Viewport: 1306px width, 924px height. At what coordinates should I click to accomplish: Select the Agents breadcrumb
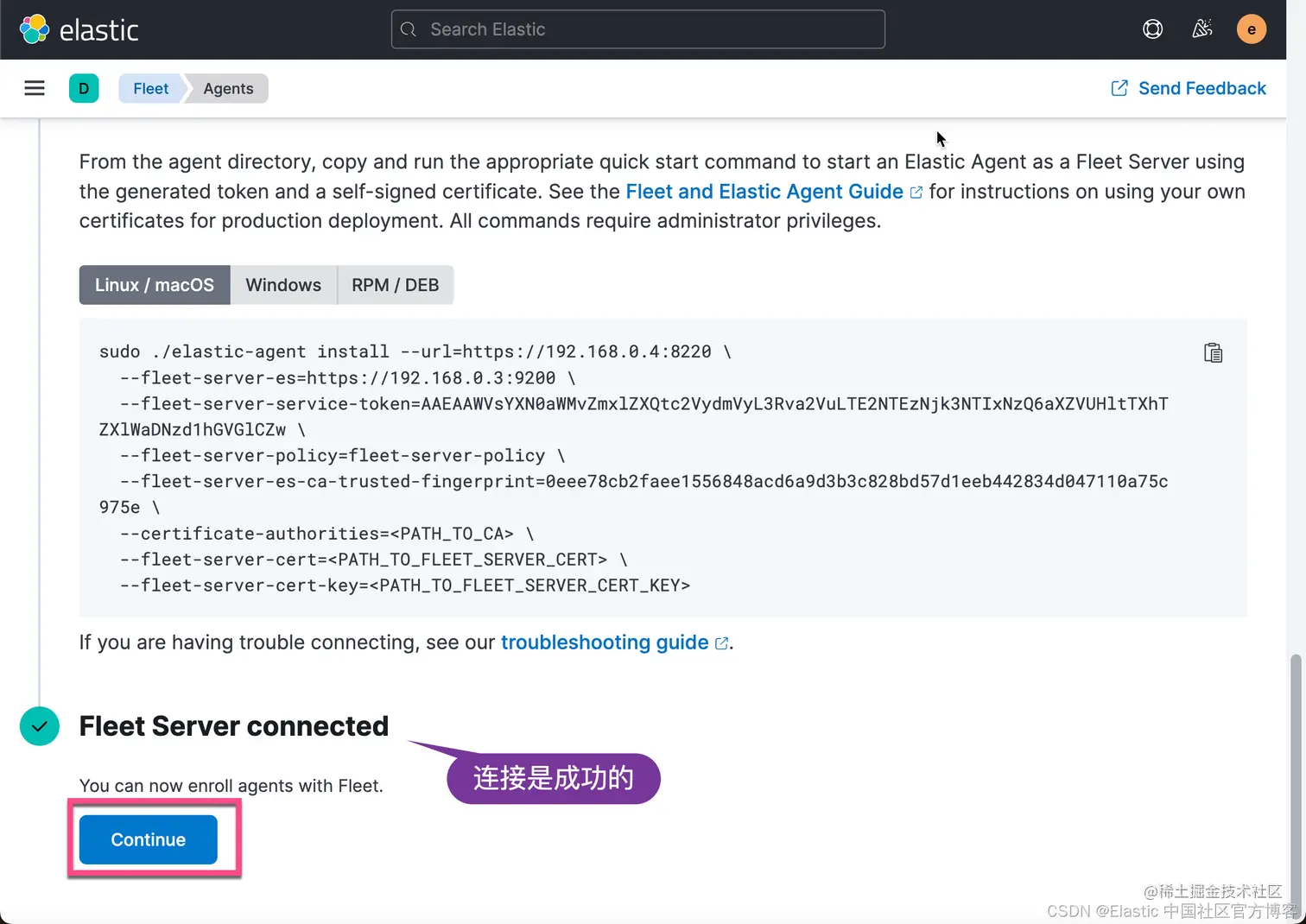tap(228, 88)
